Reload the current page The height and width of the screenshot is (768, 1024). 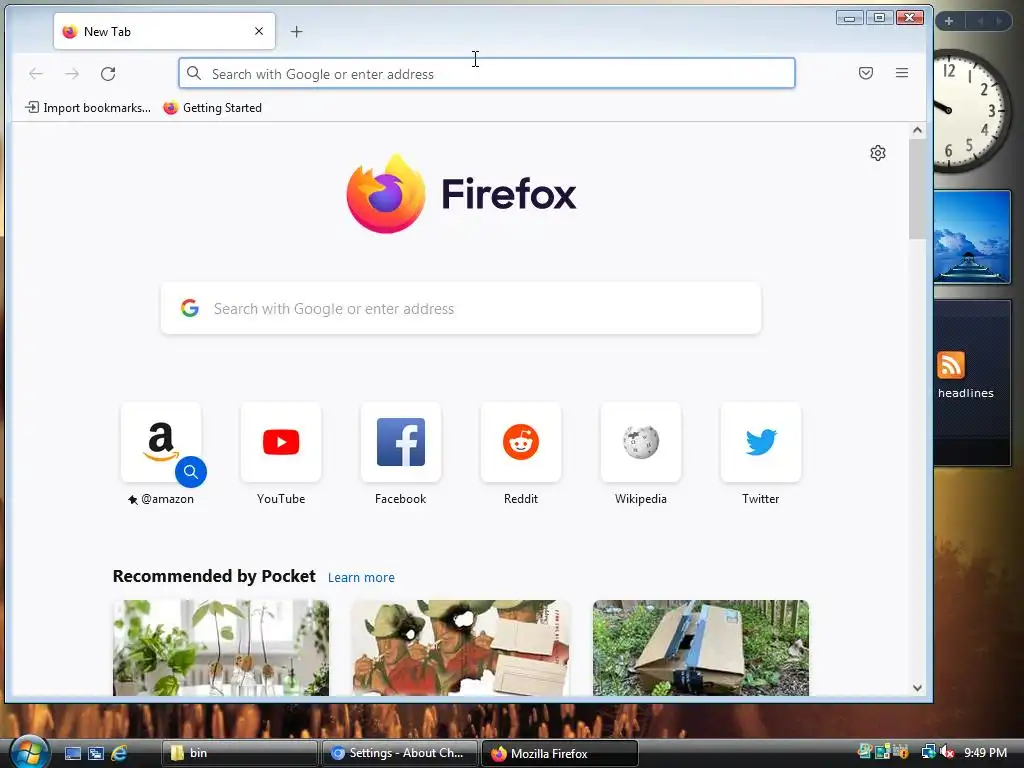click(108, 74)
